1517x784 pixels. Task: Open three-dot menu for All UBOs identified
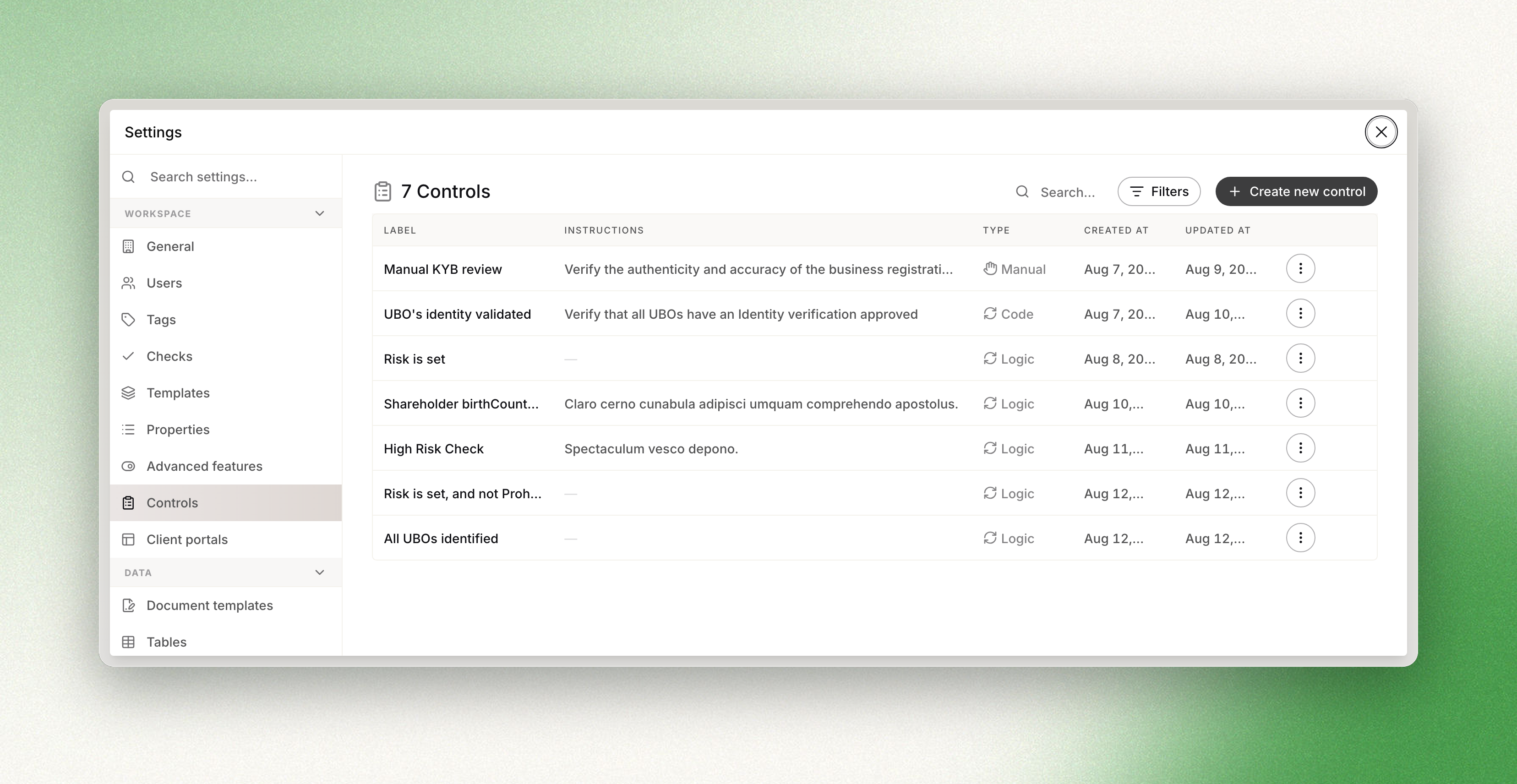[1300, 538]
